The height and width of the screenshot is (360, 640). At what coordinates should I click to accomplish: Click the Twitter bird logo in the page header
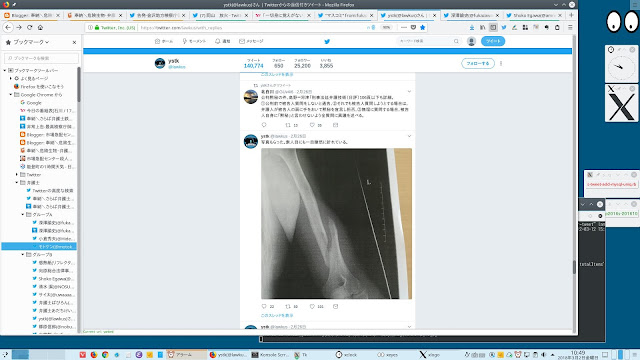tap(327, 41)
